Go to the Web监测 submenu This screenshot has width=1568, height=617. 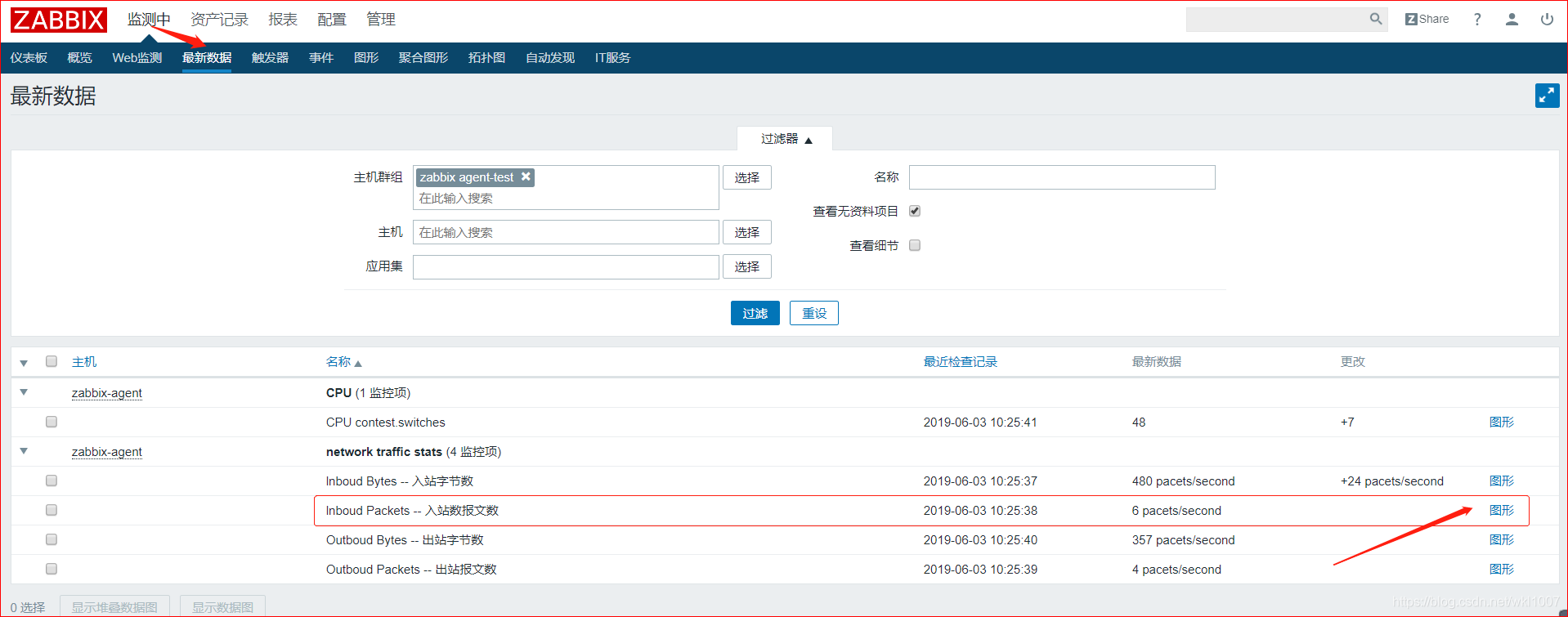(x=137, y=58)
